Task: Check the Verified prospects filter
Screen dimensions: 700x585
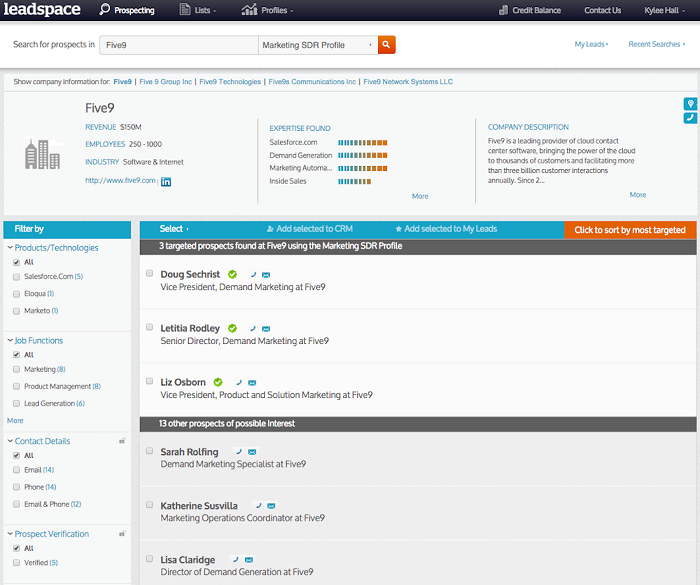Action: pos(17,563)
